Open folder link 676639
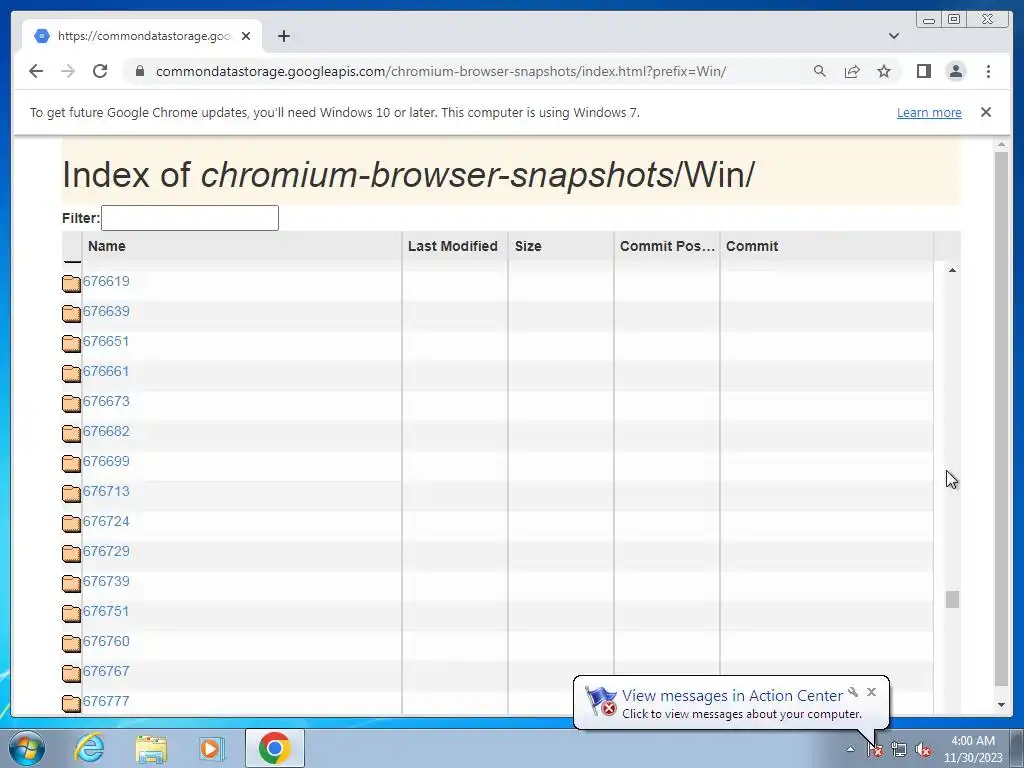This screenshot has width=1024, height=768. pos(106,312)
